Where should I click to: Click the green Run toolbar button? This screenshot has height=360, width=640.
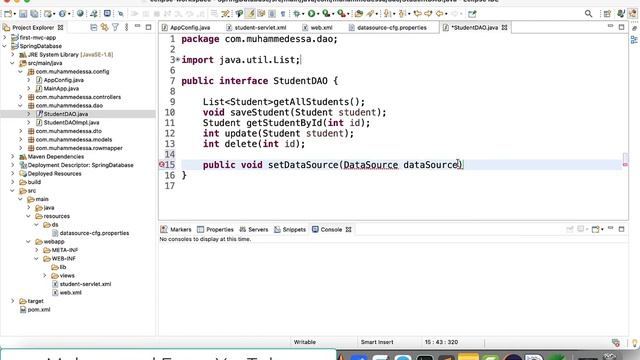click(312, 14)
